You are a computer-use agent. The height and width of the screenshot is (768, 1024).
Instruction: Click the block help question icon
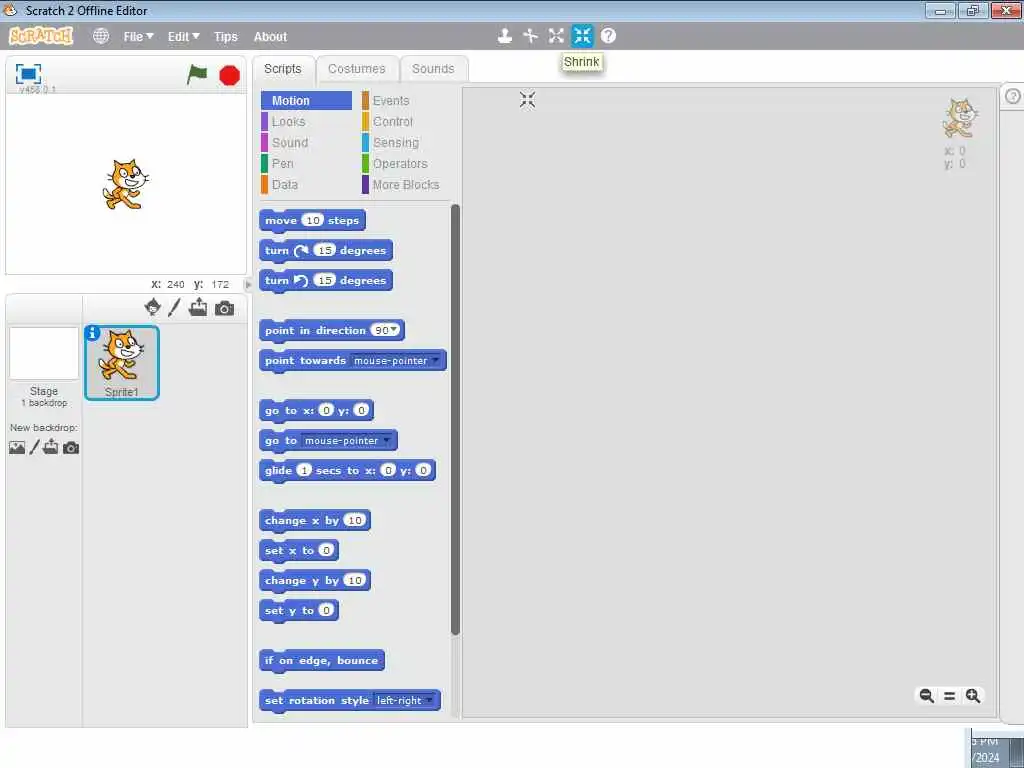608,36
